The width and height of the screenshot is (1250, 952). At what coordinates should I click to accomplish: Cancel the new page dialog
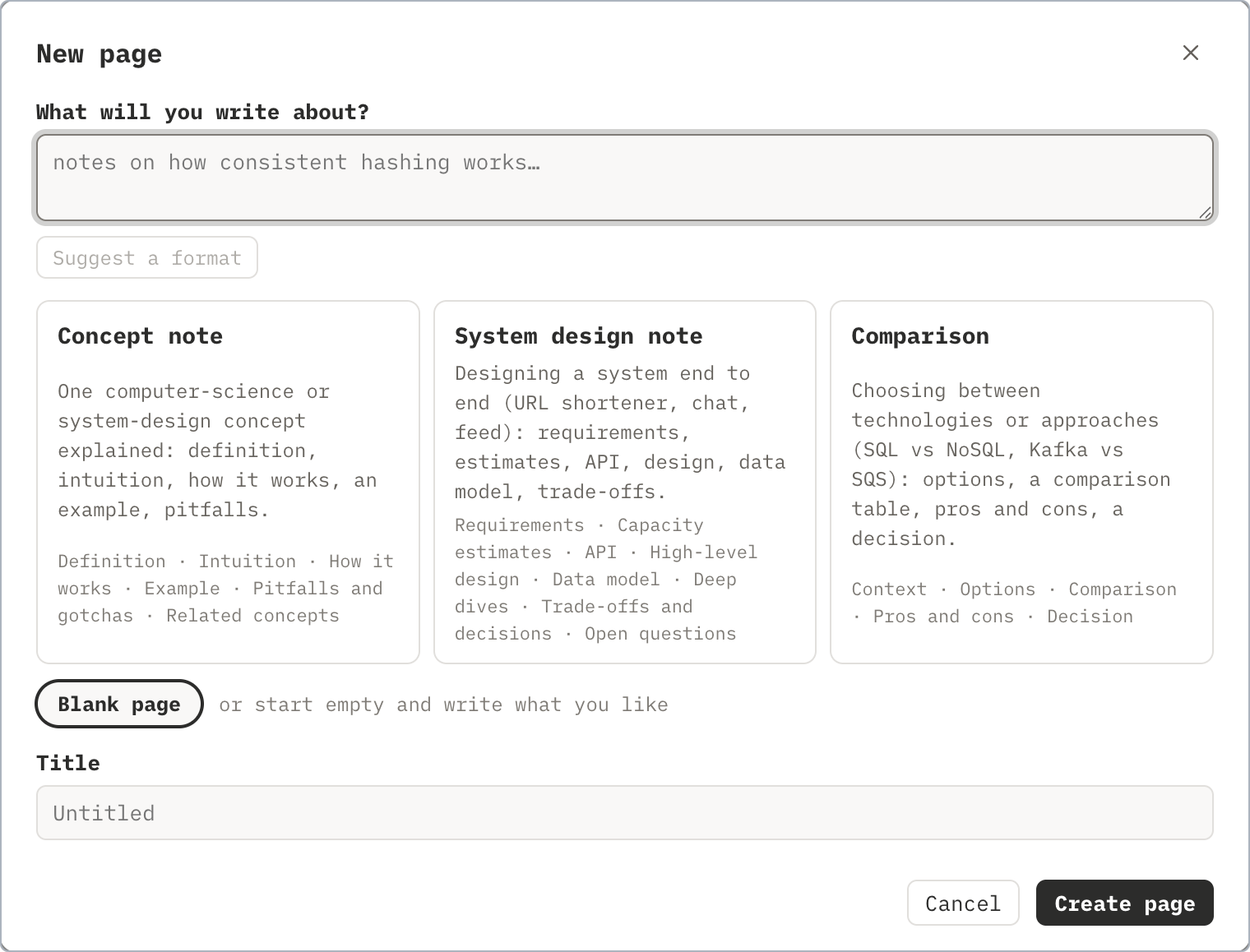[x=963, y=903]
